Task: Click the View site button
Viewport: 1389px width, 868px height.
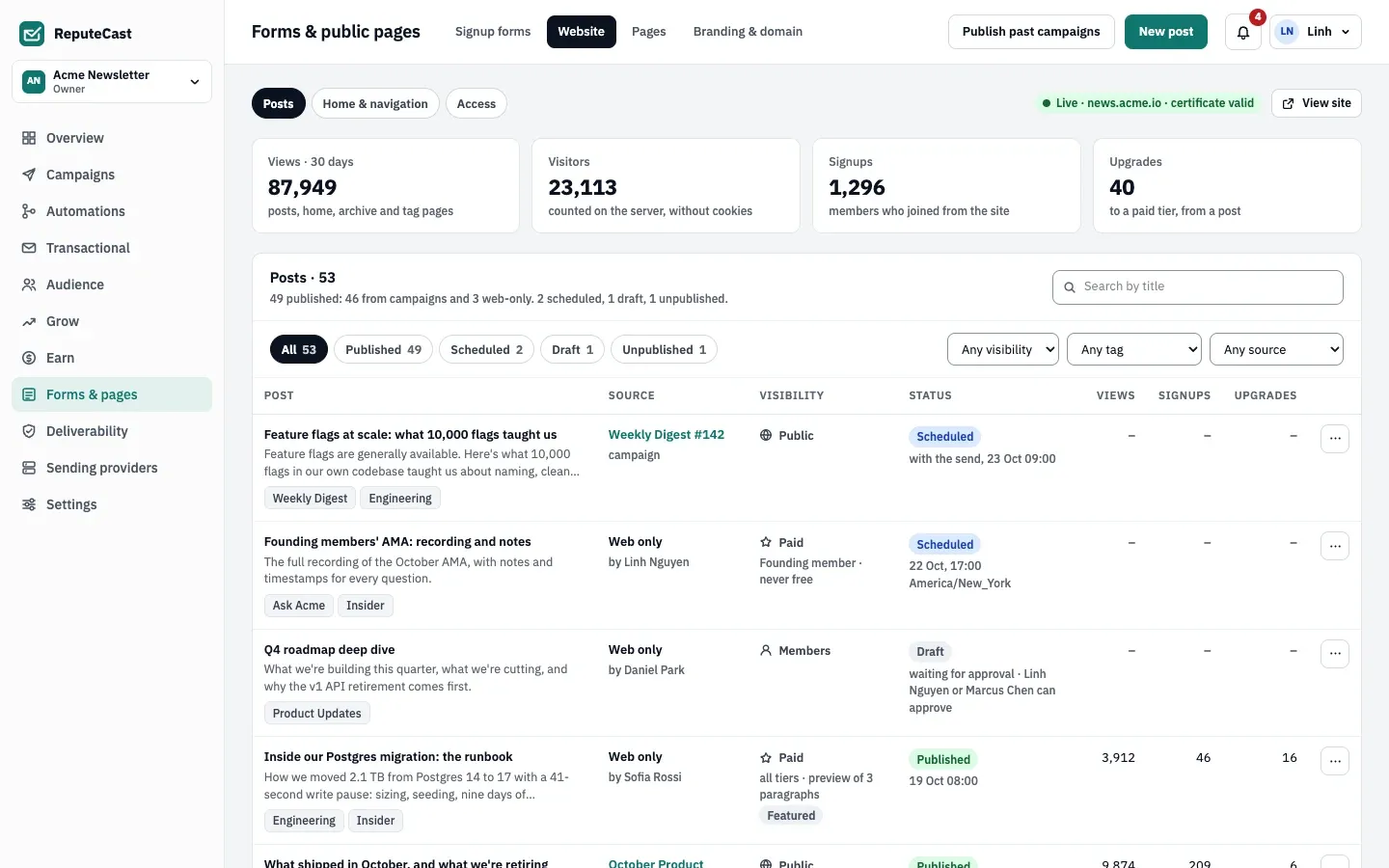Action: coord(1317,103)
